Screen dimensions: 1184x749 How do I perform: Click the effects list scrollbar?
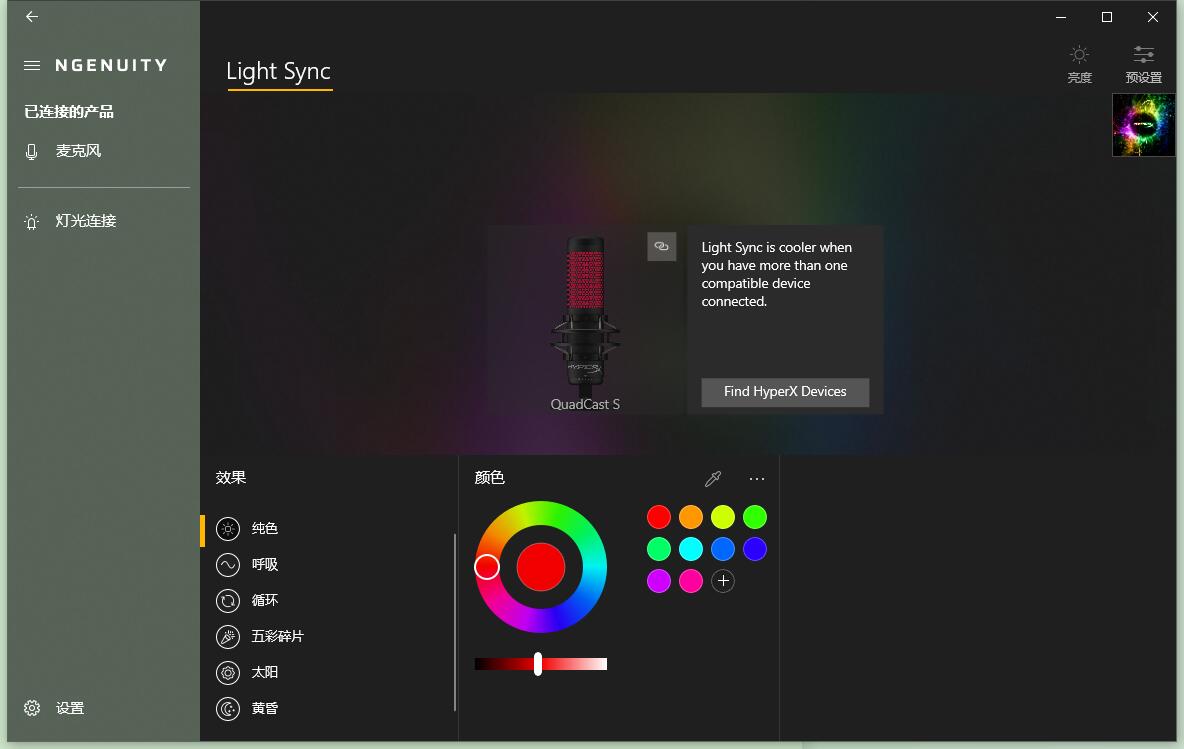[455, 622]
